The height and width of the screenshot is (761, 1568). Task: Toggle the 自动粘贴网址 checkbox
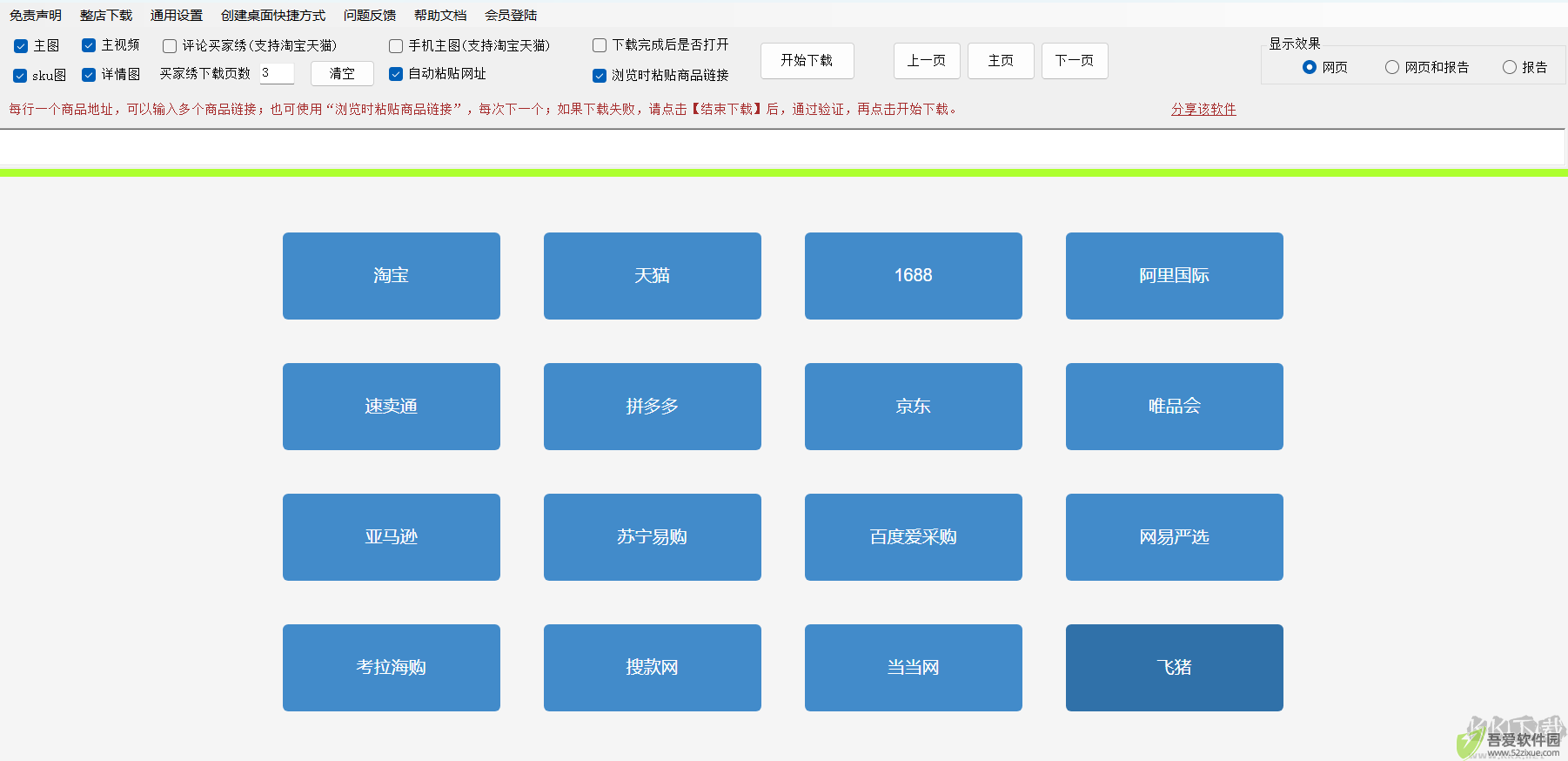[x=396, y=74]
